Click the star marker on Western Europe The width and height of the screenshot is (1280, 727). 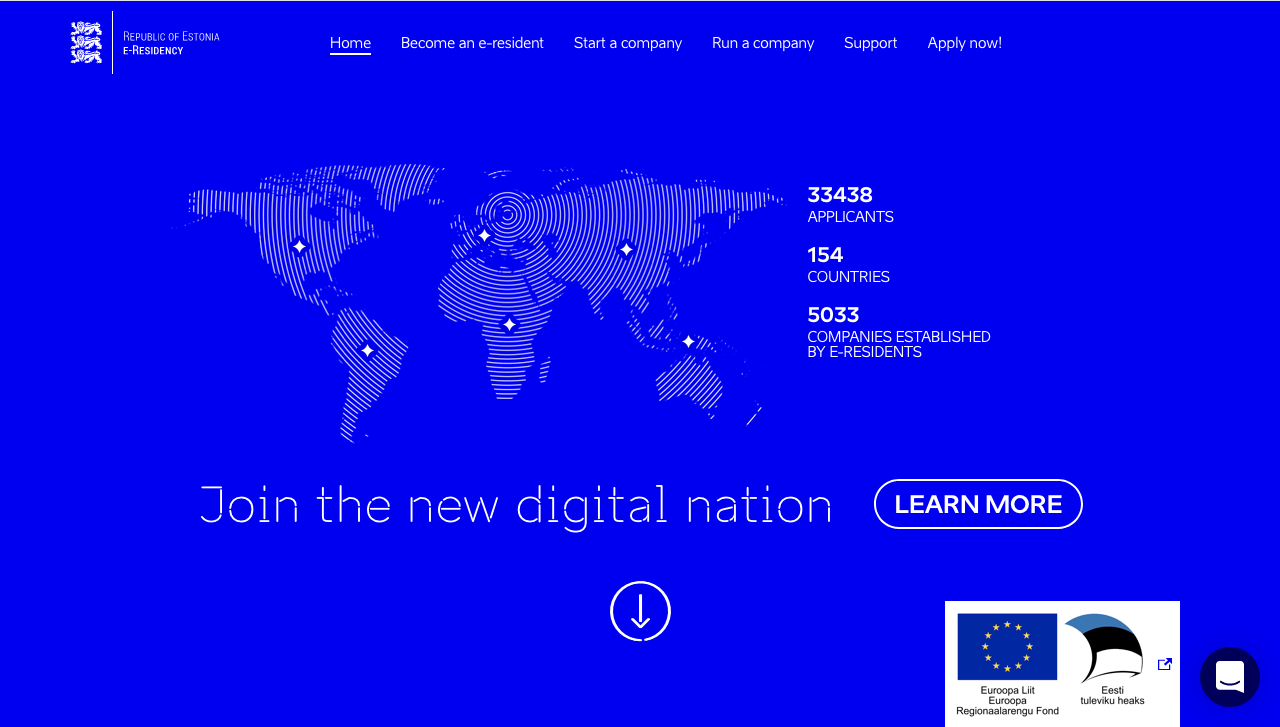point(484,236)
